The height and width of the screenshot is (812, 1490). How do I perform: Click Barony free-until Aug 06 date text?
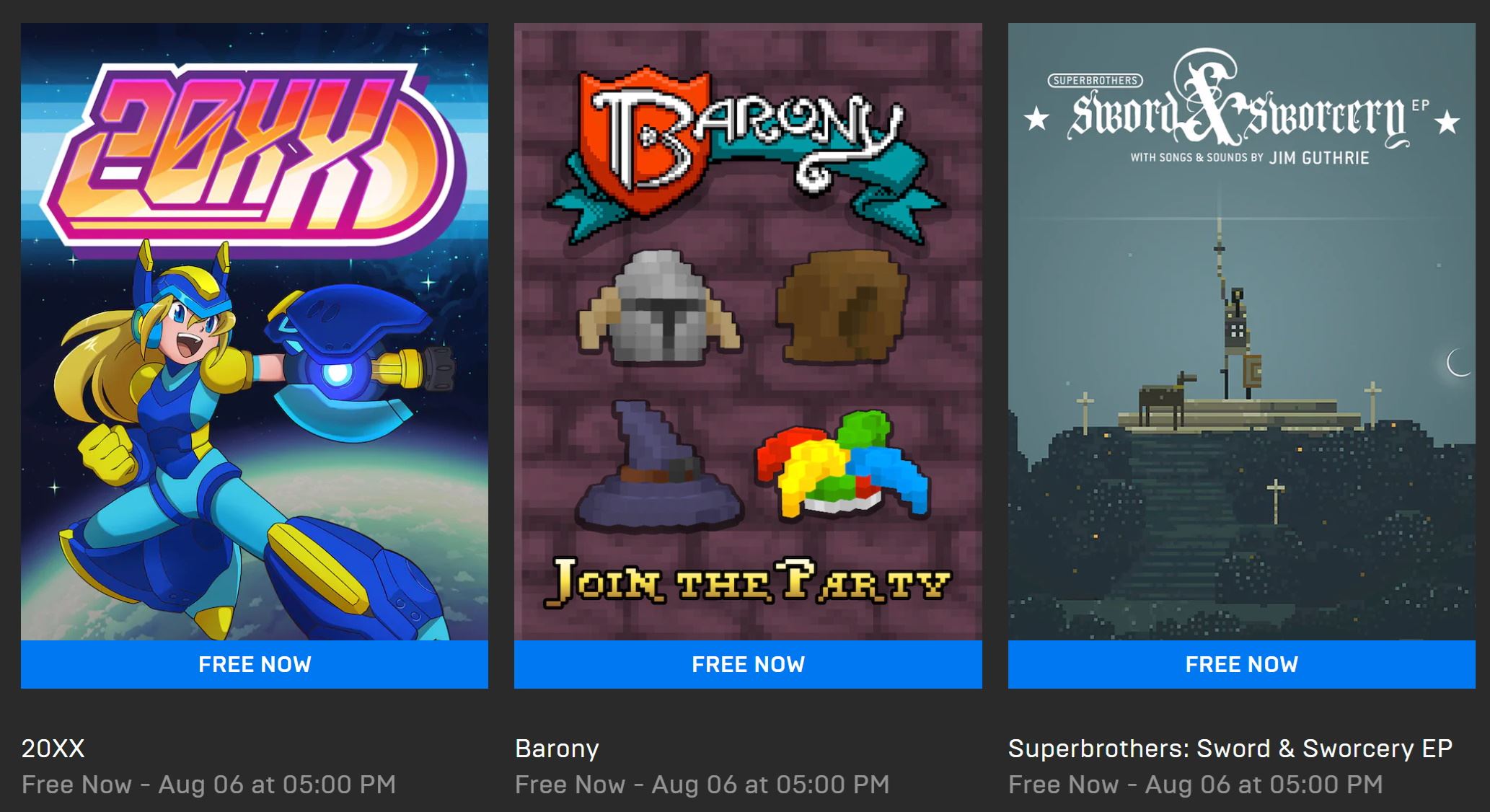coord(702,785)
